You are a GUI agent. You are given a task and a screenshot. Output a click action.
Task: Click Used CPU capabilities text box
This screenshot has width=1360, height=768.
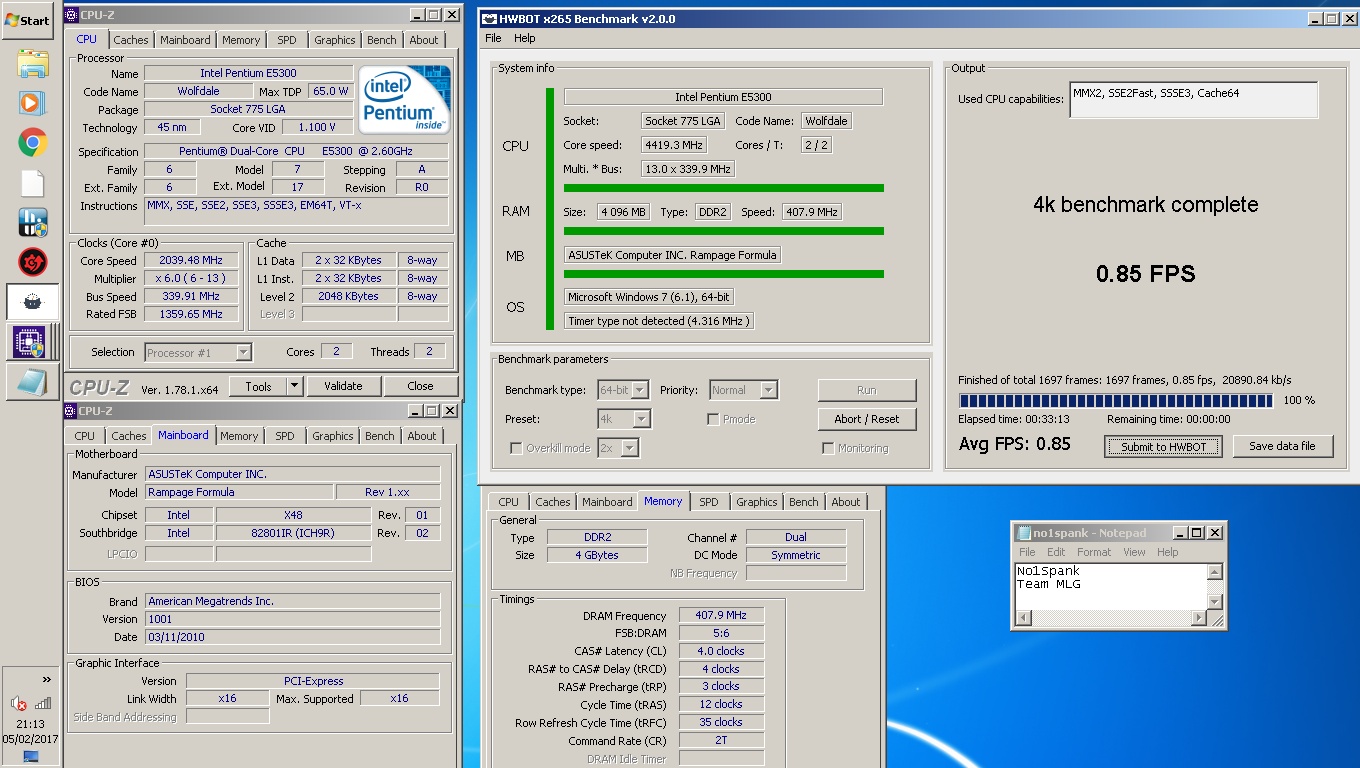click(x=1193, y=100)
